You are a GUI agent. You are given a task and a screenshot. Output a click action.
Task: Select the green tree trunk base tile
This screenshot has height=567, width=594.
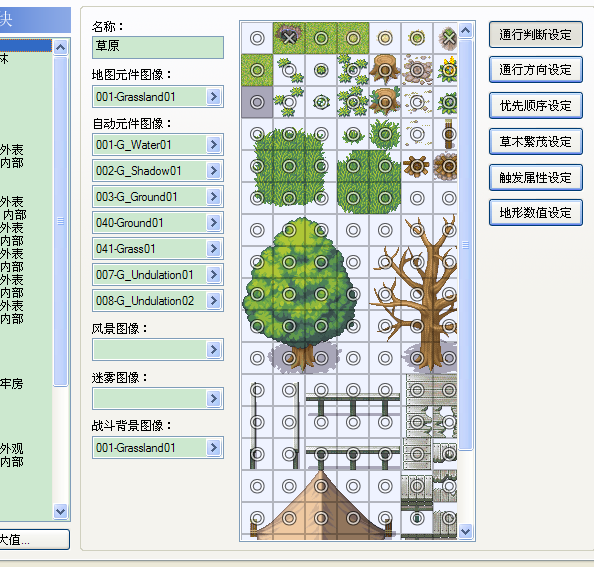tap(289, 358)
